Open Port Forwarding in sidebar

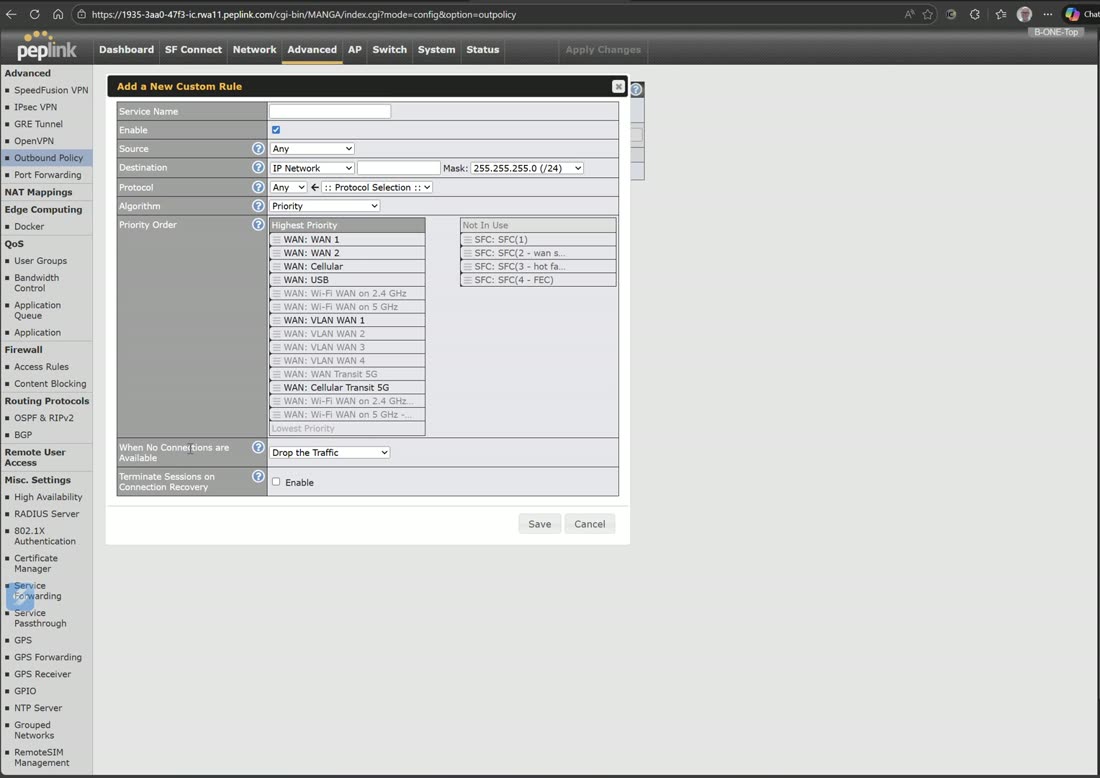(x=48, y=175)
